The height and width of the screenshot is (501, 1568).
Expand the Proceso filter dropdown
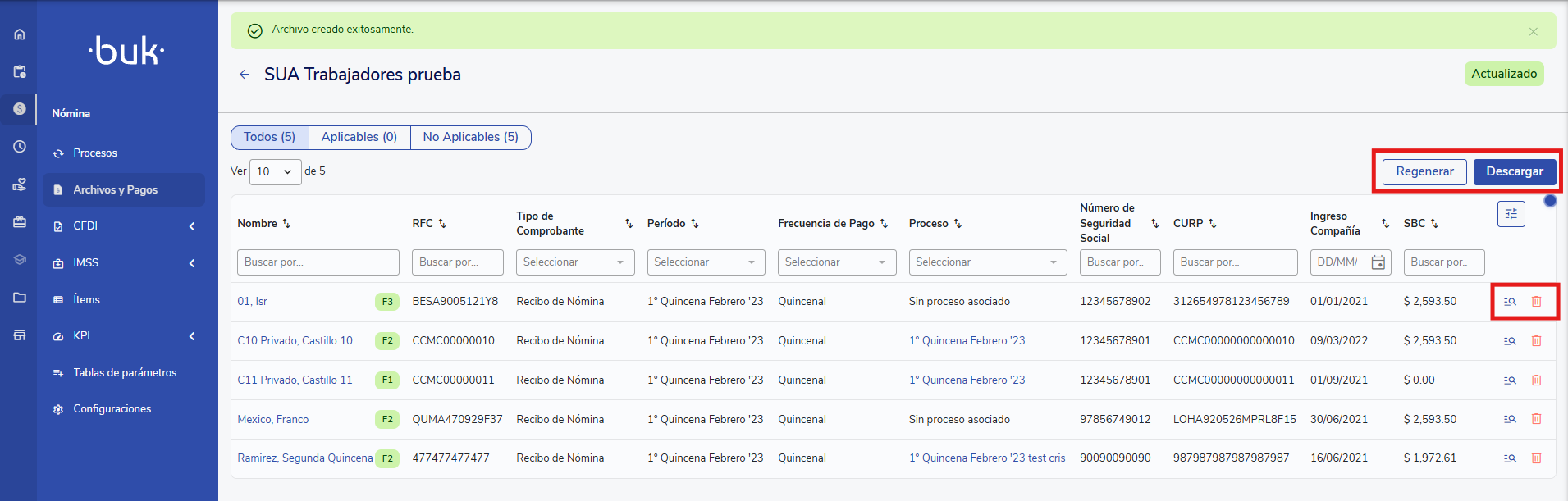pyautogui.click(x=987, y=262)
